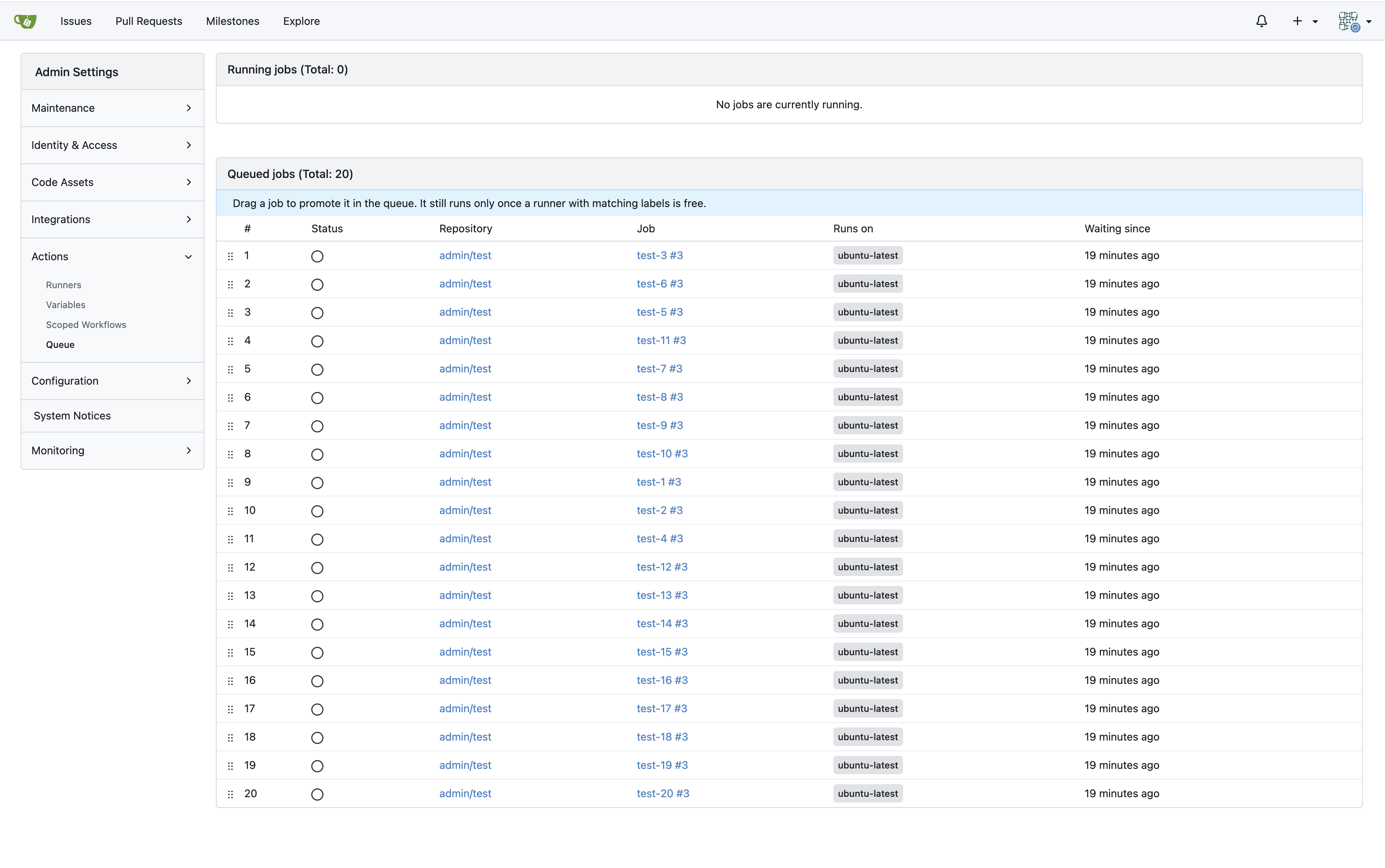Open the notifications bell
Viewport: 1385px width, 868px height.
pyautogui.click(x=1261, y=21)
